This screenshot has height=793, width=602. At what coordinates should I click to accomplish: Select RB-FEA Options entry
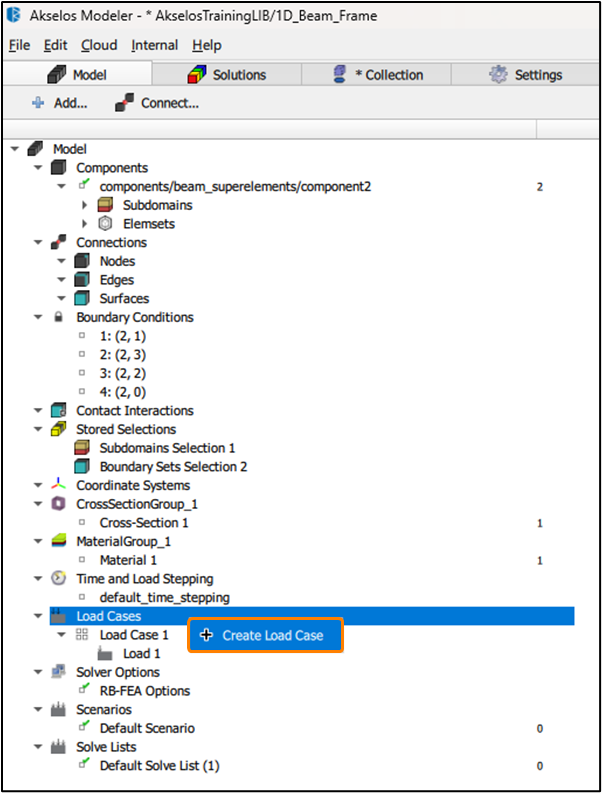tap(145, 690)
